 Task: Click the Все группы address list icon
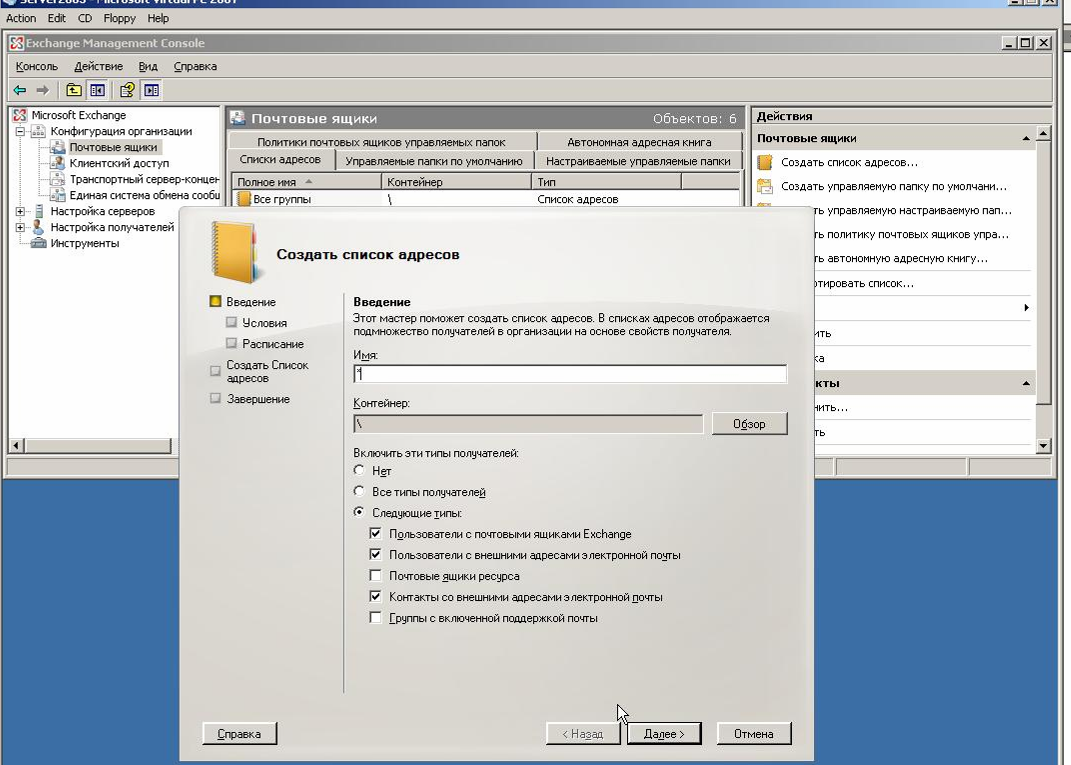pos(244,199)
